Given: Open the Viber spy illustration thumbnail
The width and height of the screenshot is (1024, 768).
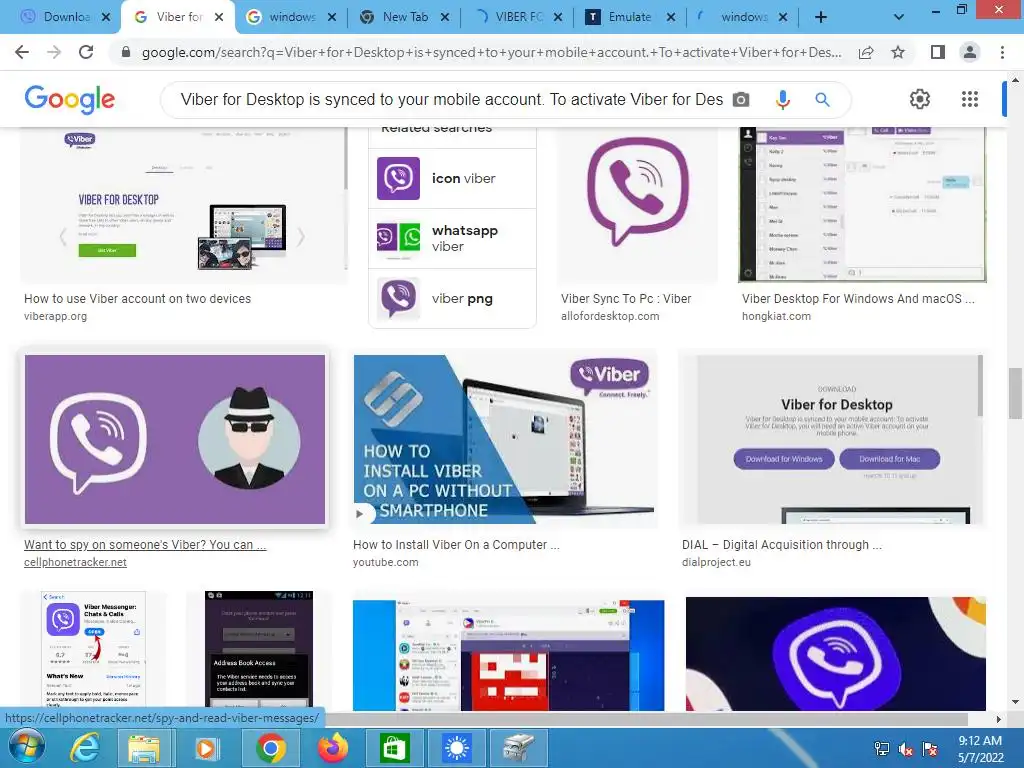Looking at the screenshot, I should click(x=175, y=439).
